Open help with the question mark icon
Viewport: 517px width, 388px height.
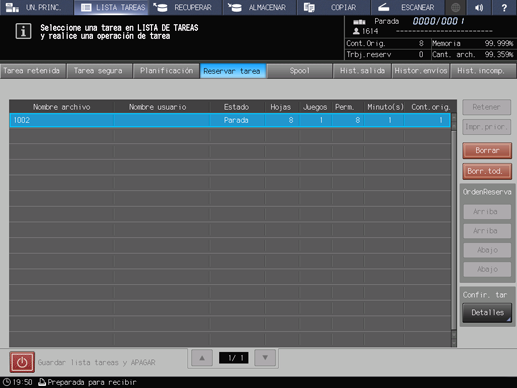(x=504, y=7)
